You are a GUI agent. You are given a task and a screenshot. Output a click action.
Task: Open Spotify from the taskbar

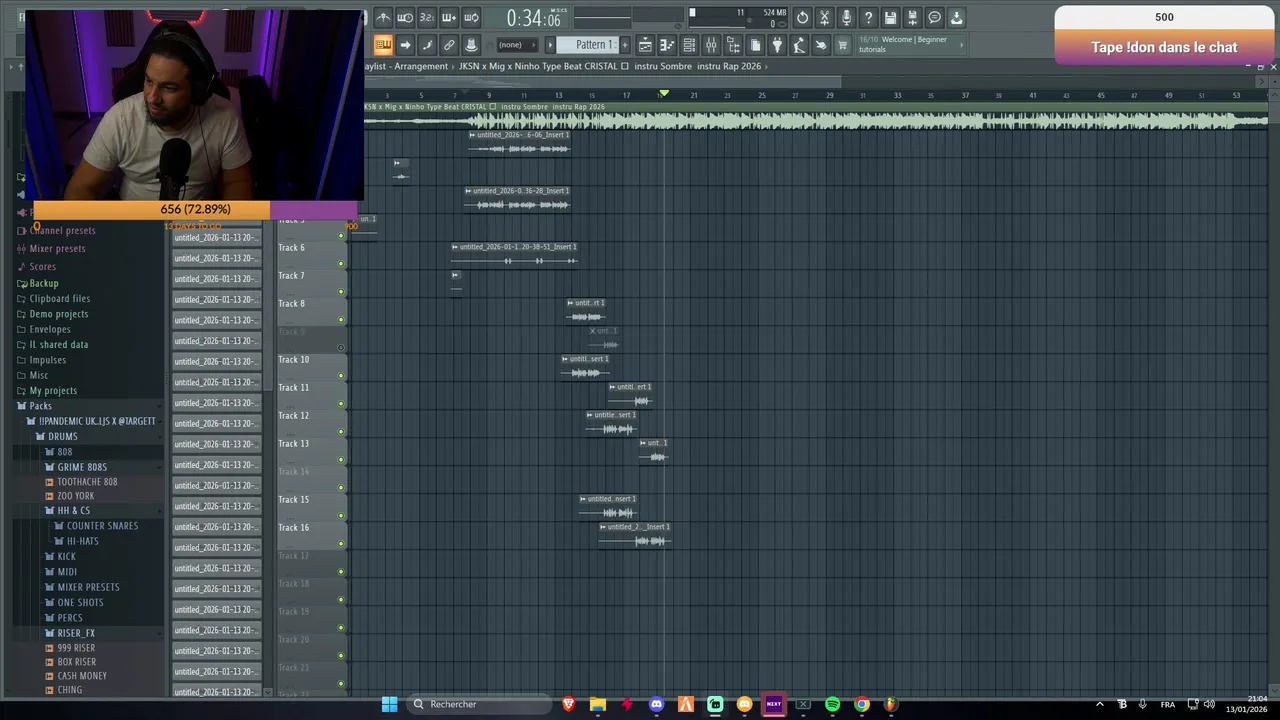click(x=832, y=704)
